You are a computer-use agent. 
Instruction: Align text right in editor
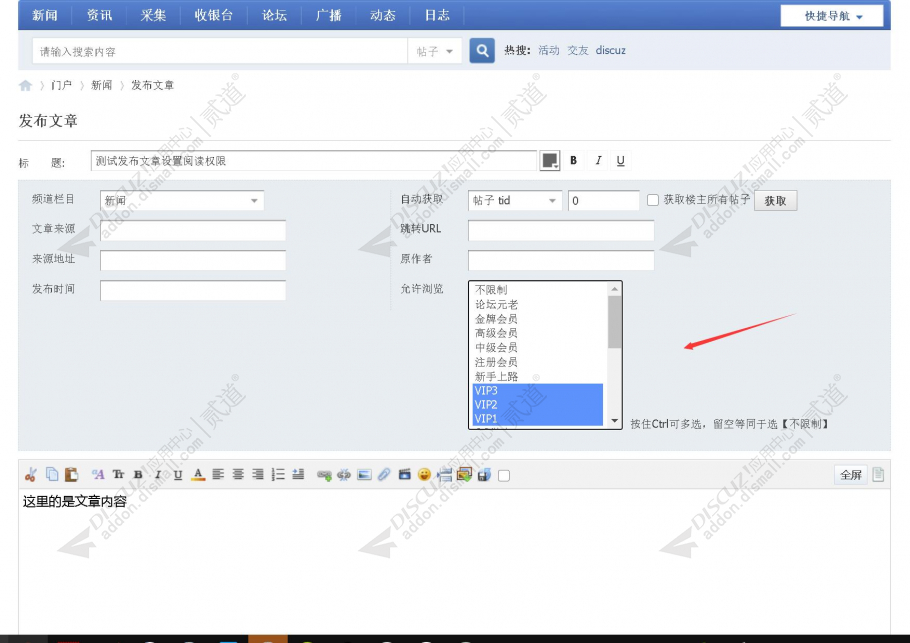coord(258,475)
